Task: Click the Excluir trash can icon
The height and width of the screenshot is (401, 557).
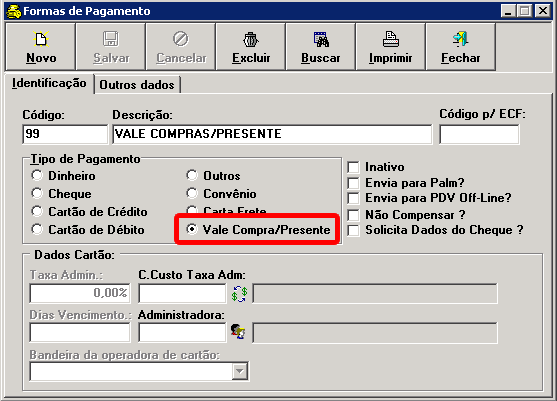Action: 251,39
